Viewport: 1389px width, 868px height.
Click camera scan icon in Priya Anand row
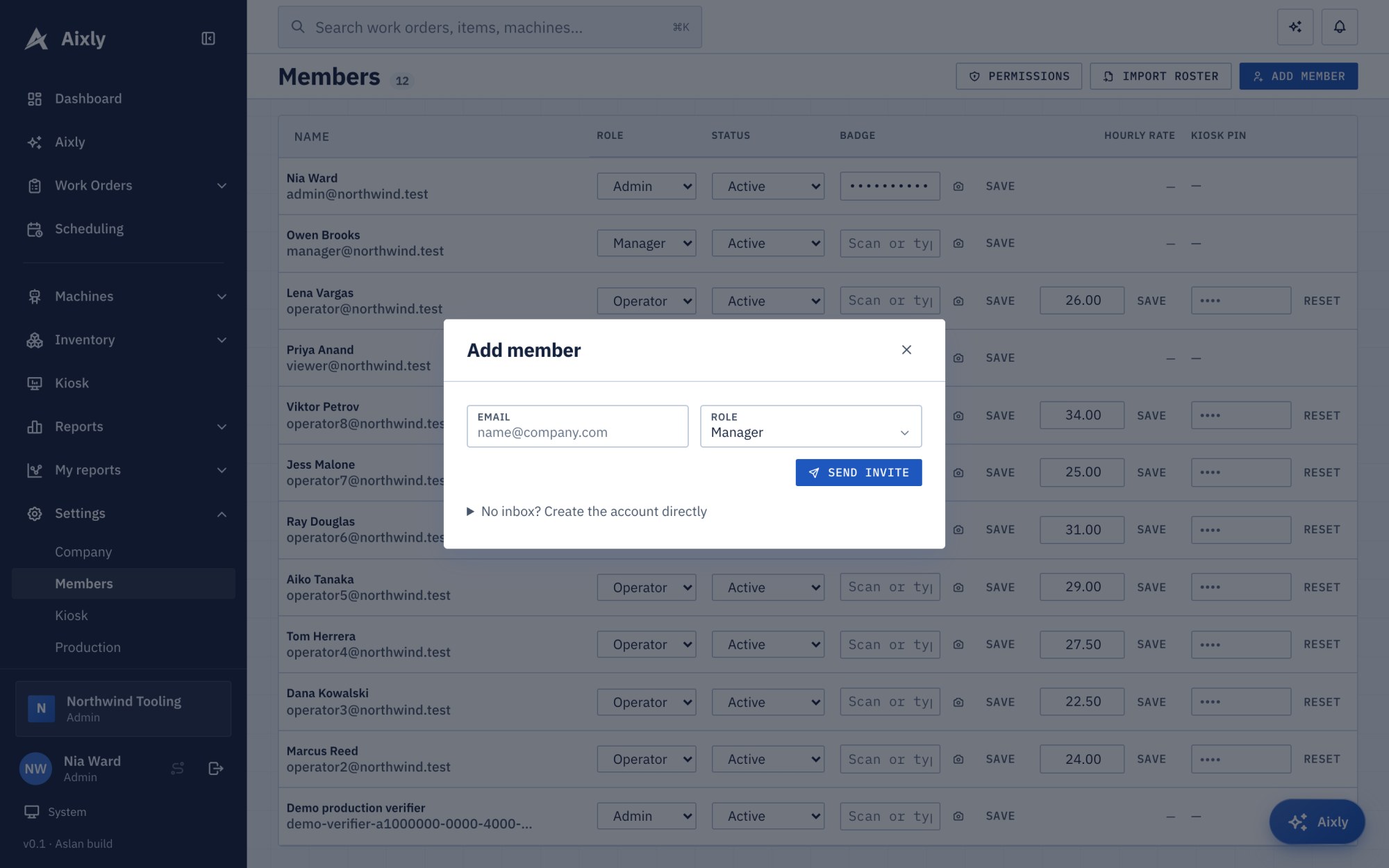pyautogui.click(x=958, y=358)
